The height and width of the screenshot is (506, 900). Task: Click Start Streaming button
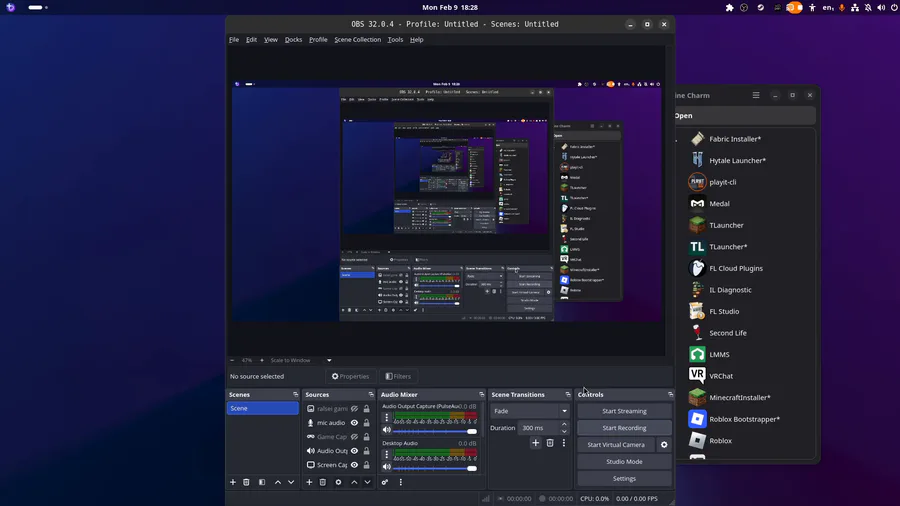click(x=624, y=411)
